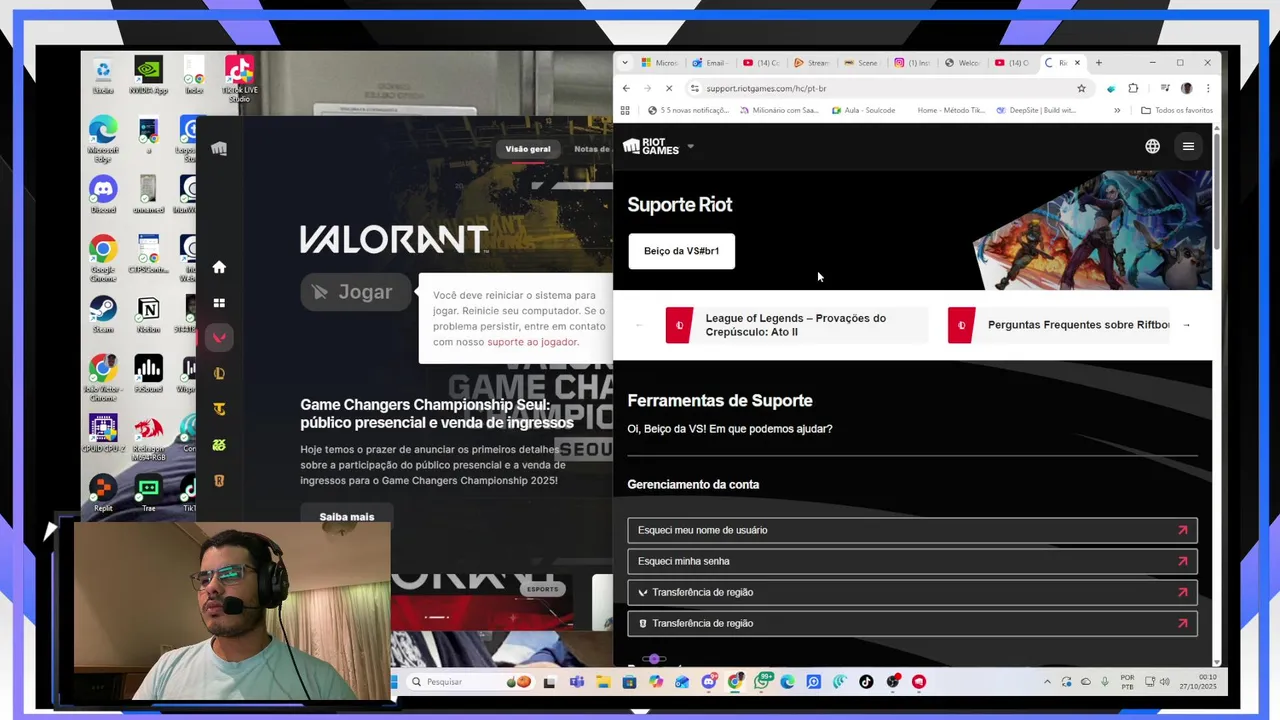Open Discord desktop shortcut

(x=103, y=194)
